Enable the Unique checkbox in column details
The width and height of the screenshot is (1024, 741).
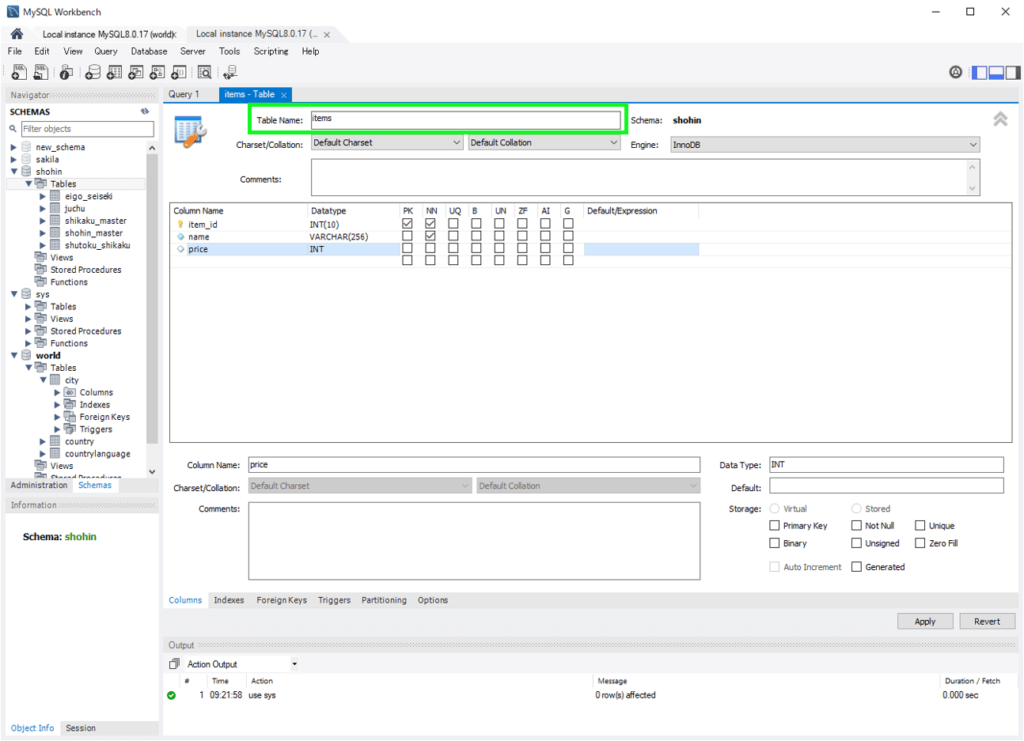pyautogui.click(x=920, y=526)
